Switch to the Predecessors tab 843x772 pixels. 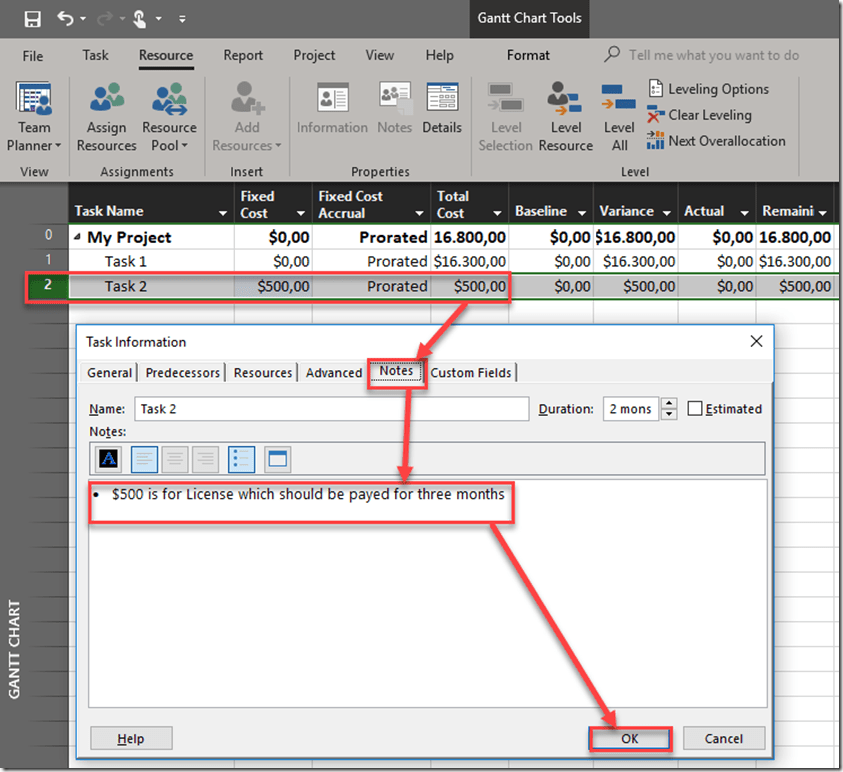pyautogui.click(x=182, y=373)
